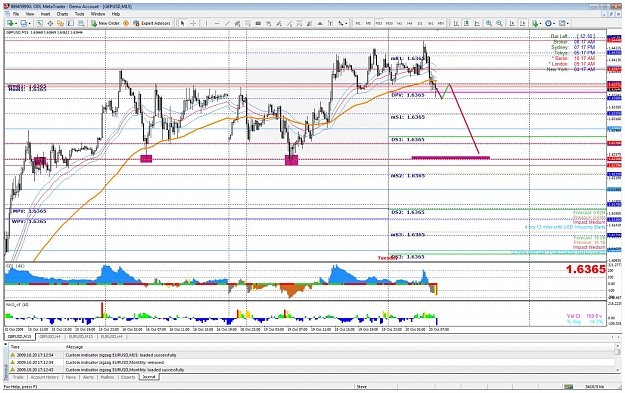Switch to the GBPUSD,H4 chart tab
Screen dimensions: 625x393
click(50, 336)
